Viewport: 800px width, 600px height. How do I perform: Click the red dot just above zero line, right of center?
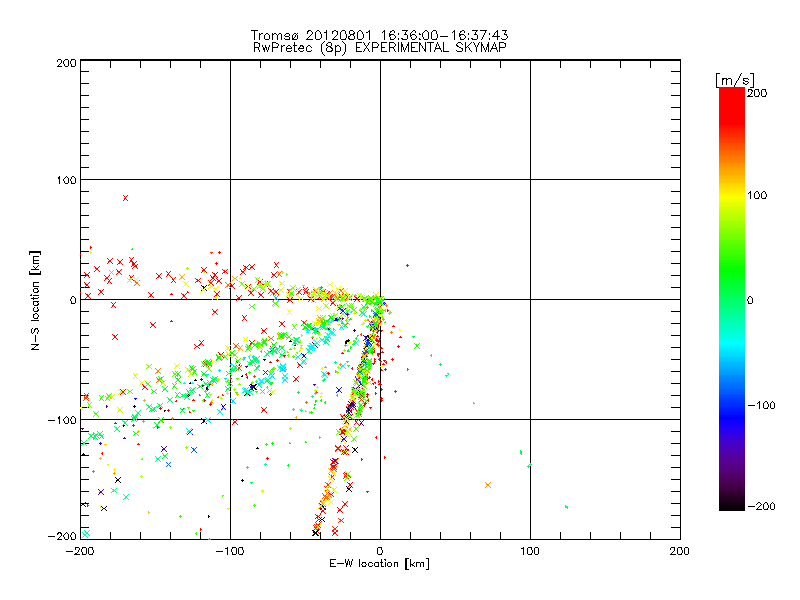(x=407, y=265)
